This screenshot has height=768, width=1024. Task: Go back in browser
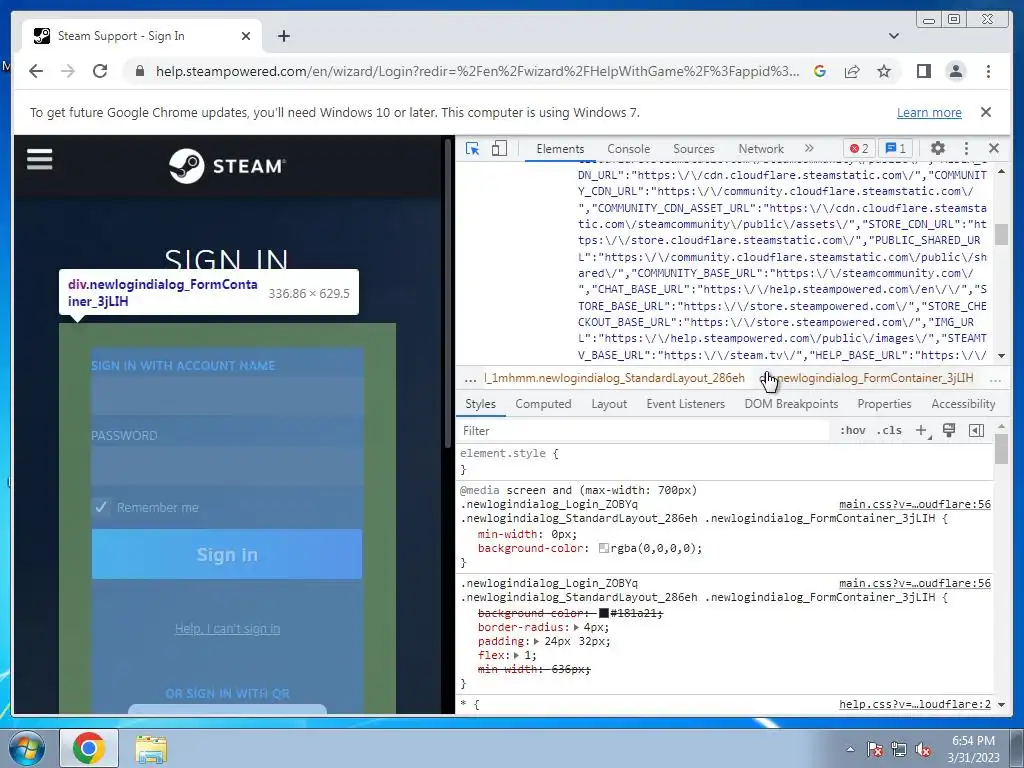pyautogui.click(x=36, y=71)
